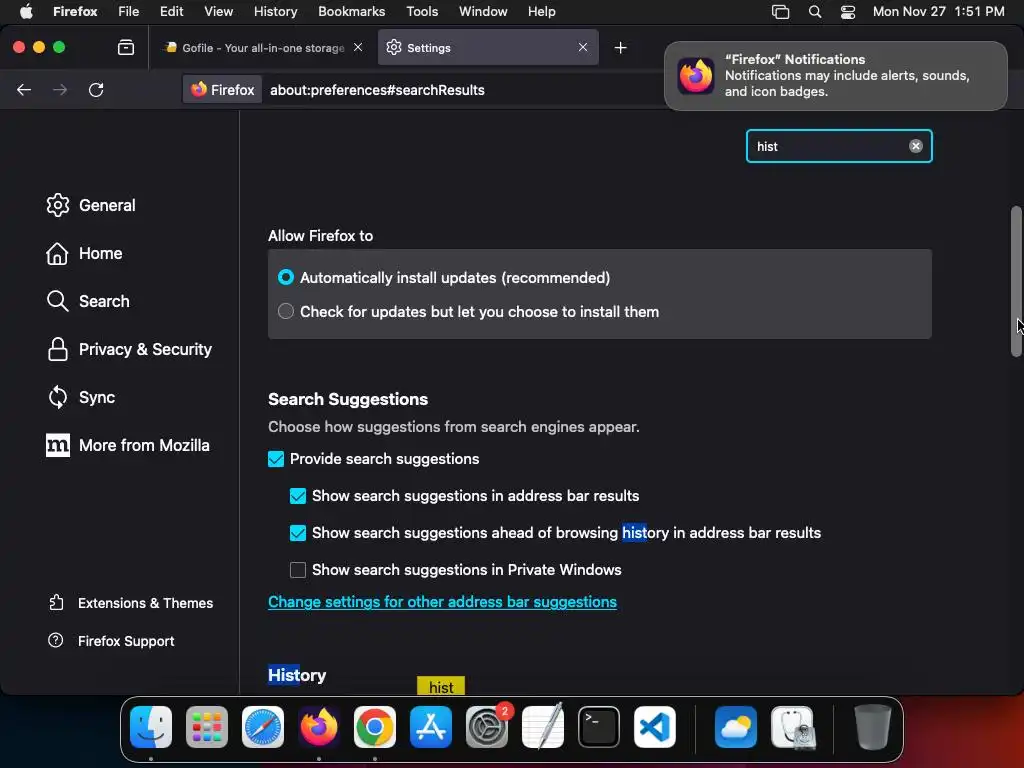Close the Settings tab
Image resolution: width=1024 pixels, height=768 pixels.
[583, 47]
